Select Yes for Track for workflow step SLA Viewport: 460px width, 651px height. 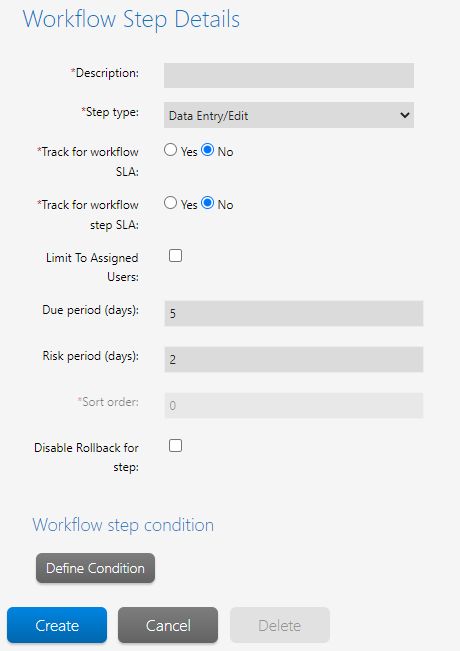(170, 203)
